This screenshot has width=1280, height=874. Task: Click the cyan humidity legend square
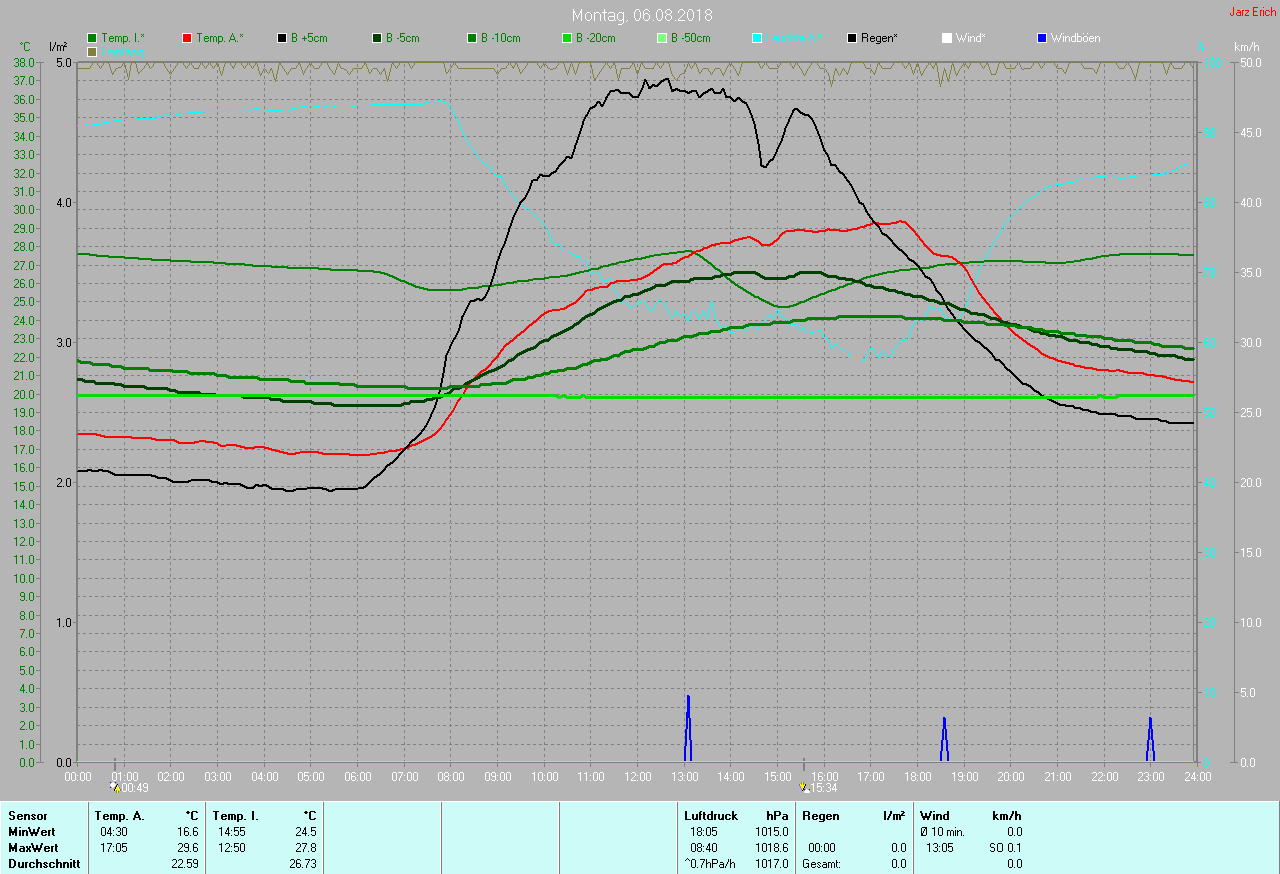(x=757, y=38)
